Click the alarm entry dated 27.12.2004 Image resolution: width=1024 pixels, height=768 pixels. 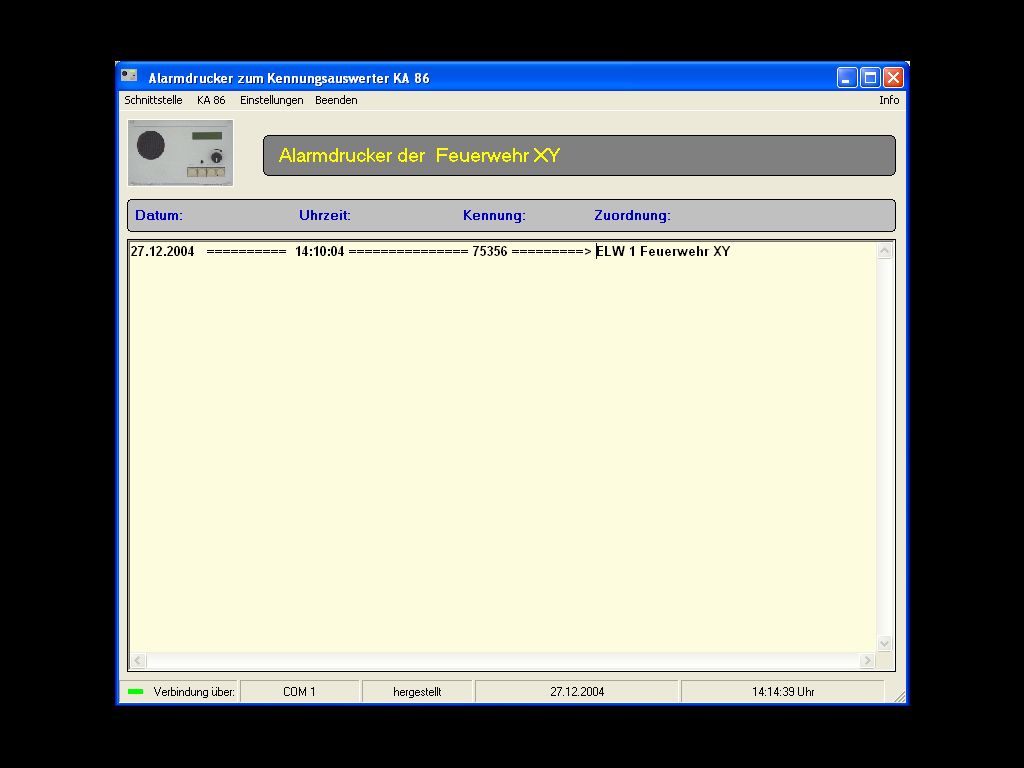(430, 252)
